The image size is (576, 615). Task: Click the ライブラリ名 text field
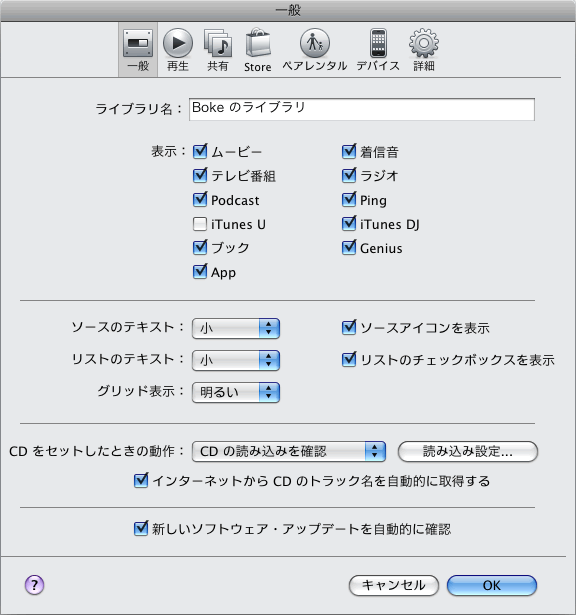click(x=362, y=109)
